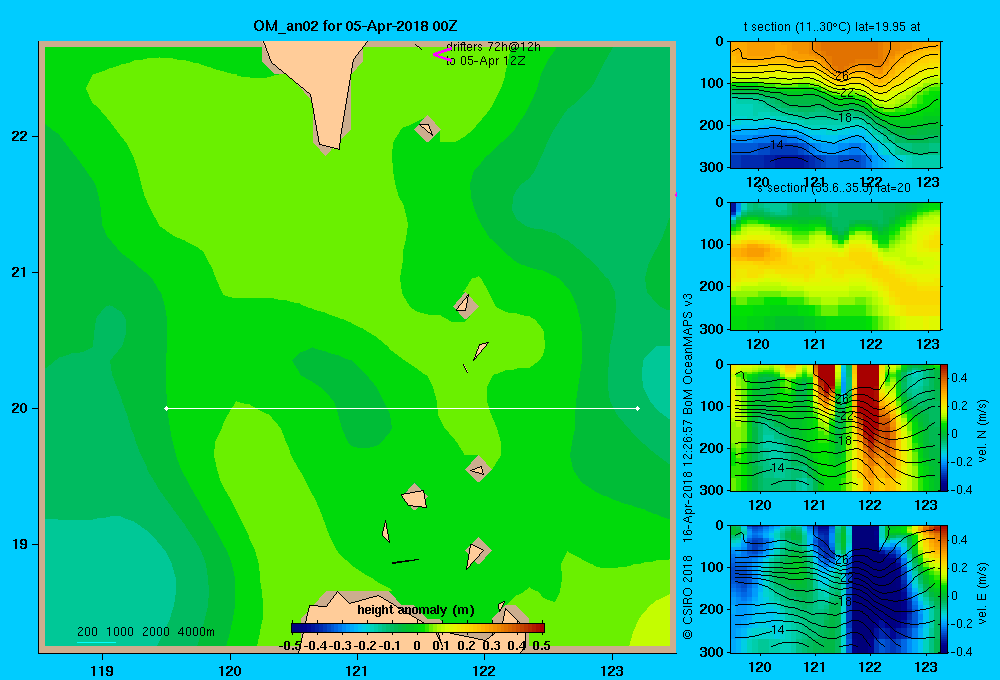Click the vertical CSIRO 2018 BoM OceanMAPS v3 credit text
This screenshot has width=1000, height=680.
[x=688, y=466]
